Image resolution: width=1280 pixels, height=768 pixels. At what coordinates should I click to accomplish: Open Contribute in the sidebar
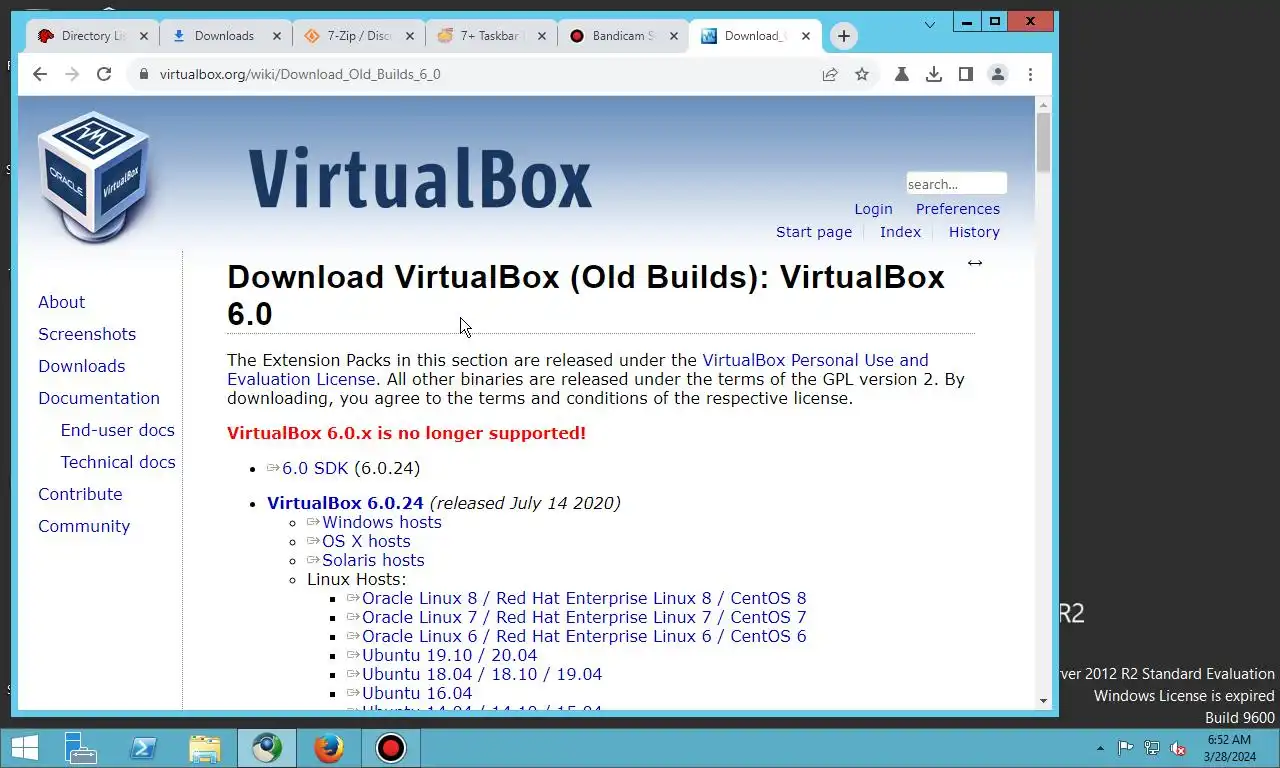[80, 494]
